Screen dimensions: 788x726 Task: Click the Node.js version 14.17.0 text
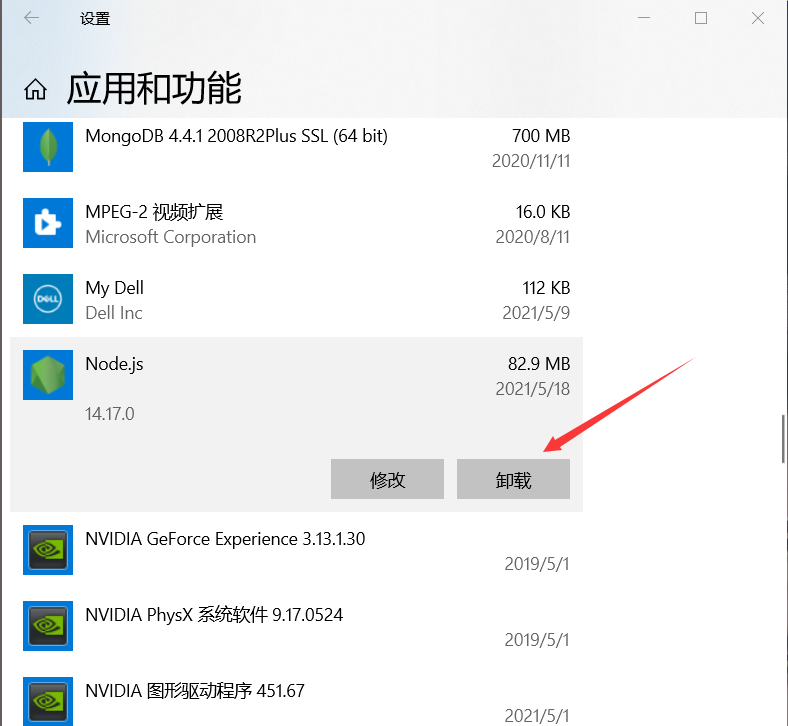point(110,414)
